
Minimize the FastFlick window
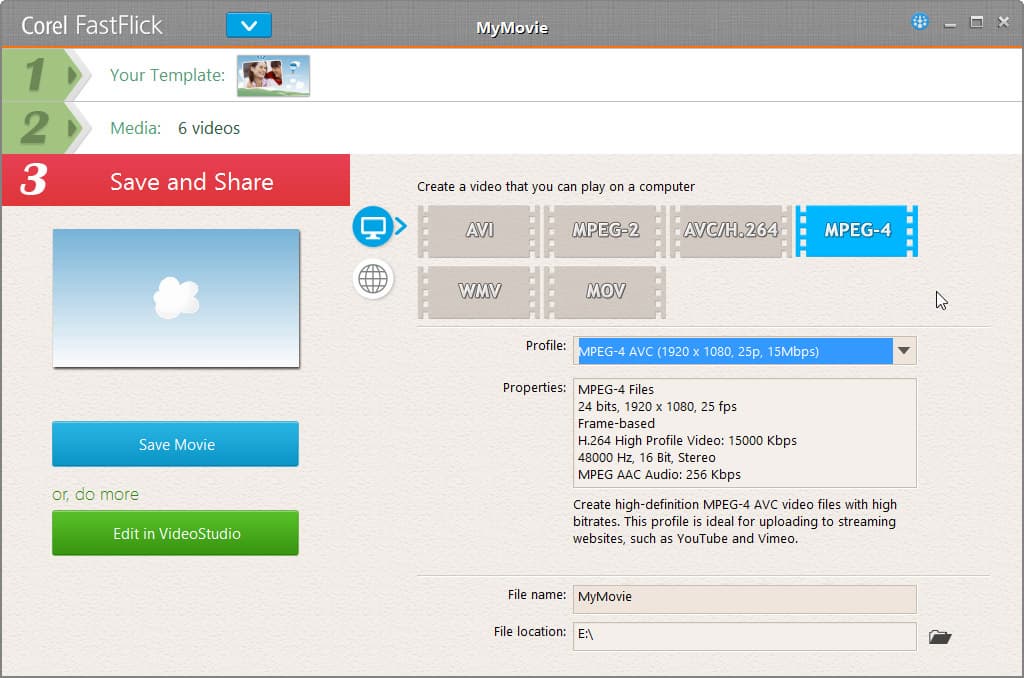pyautogui.click(x=950, y=24)
